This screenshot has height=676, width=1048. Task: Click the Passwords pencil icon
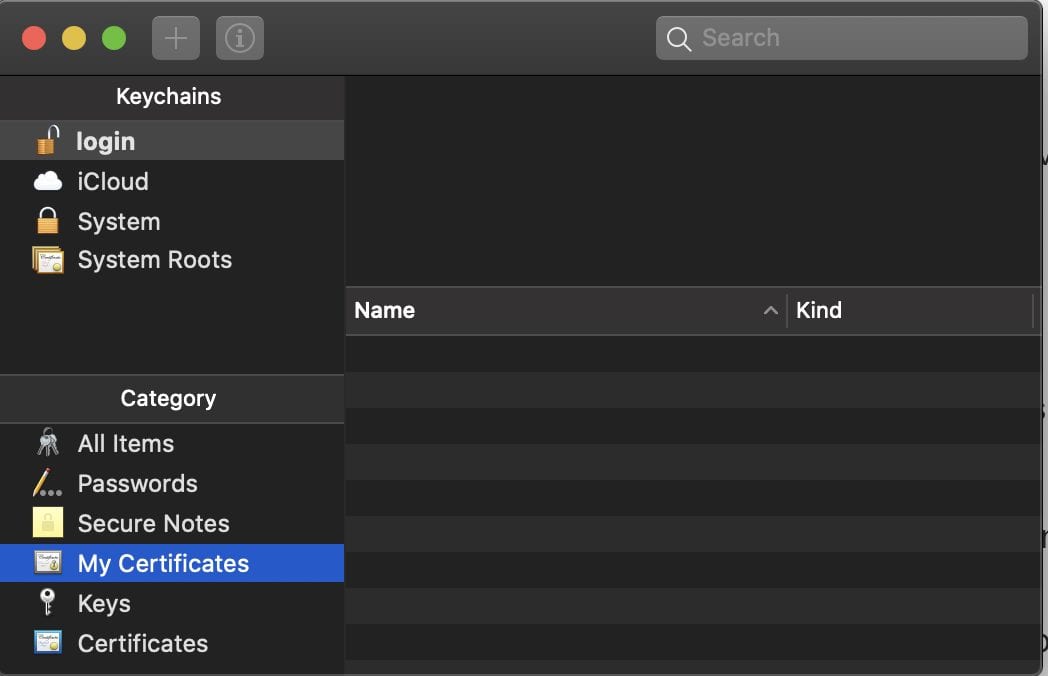coord(48,483)
